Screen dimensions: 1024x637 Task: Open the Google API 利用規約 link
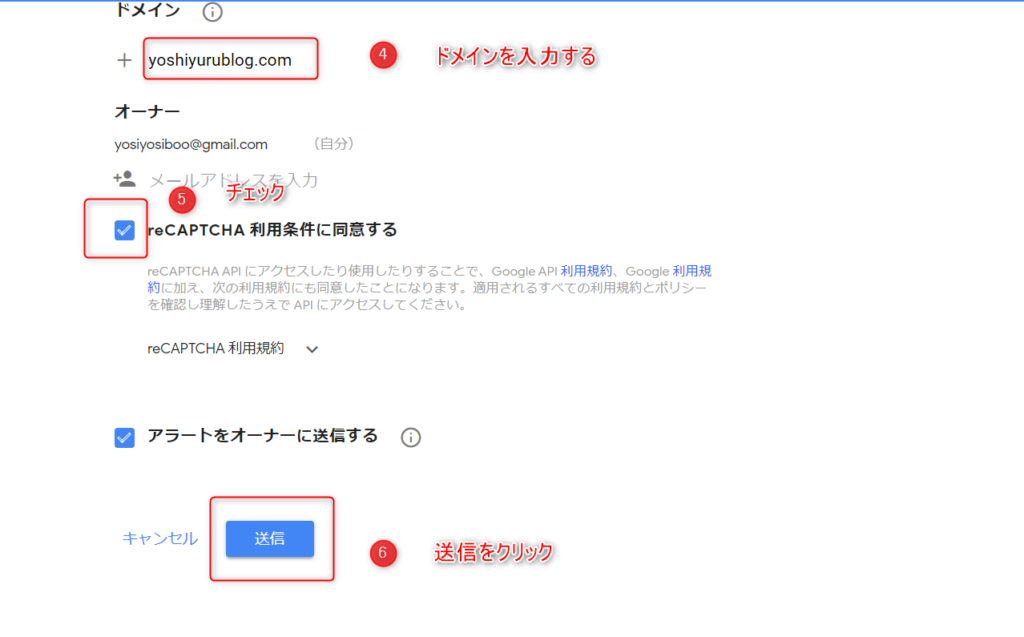point(586,271)
